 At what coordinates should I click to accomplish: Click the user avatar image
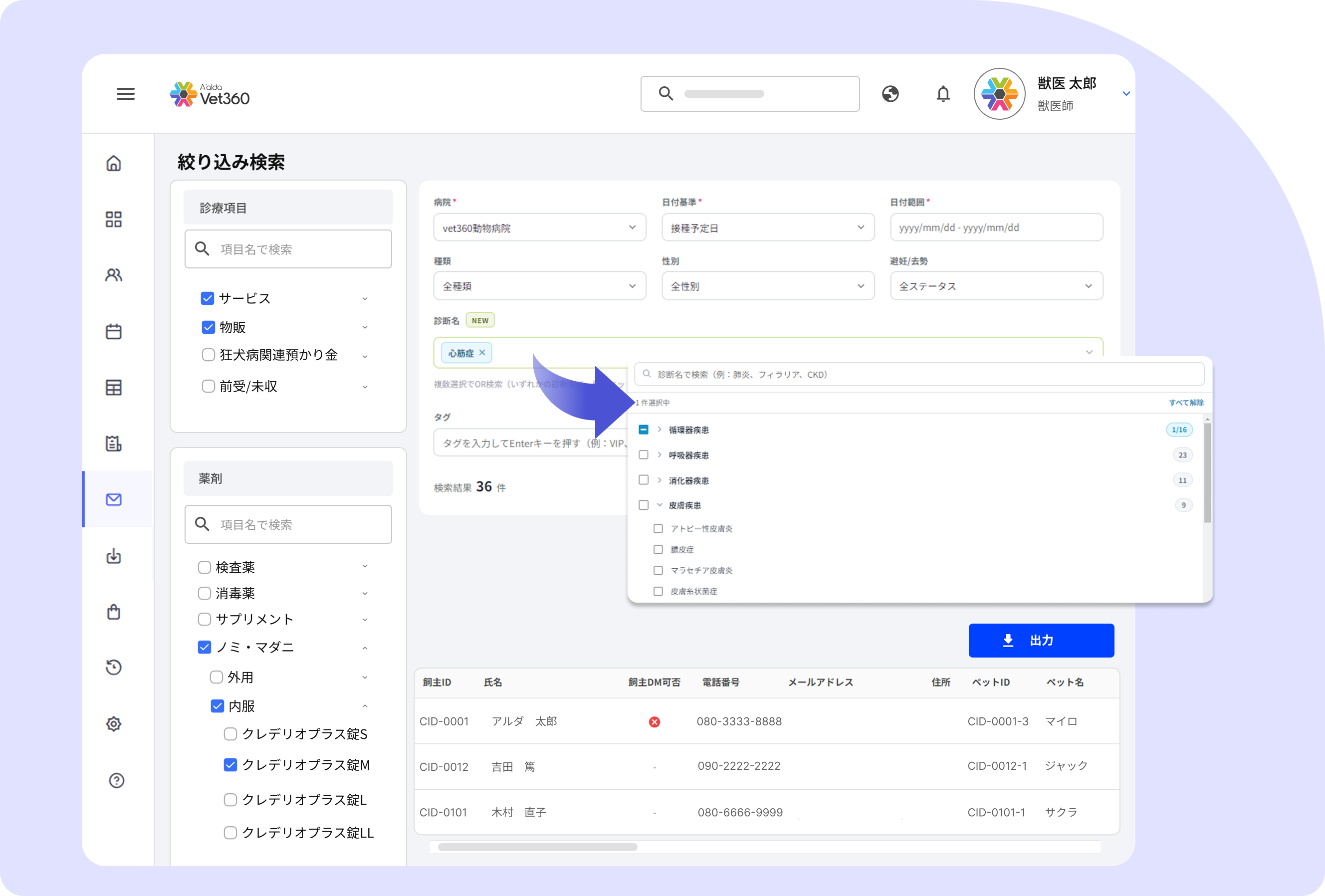999,94
